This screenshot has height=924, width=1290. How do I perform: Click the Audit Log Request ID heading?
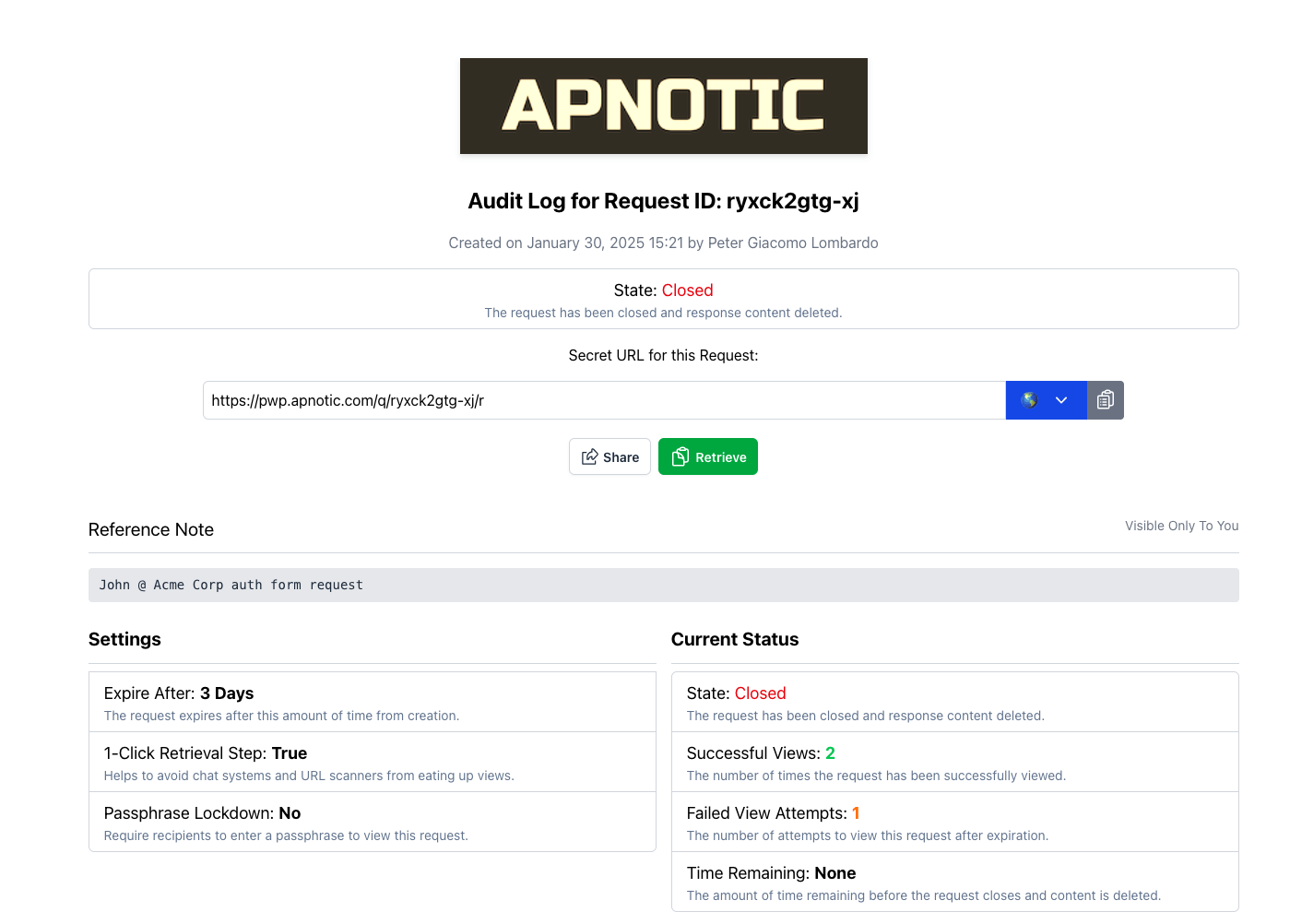click(x=663, y=201)
